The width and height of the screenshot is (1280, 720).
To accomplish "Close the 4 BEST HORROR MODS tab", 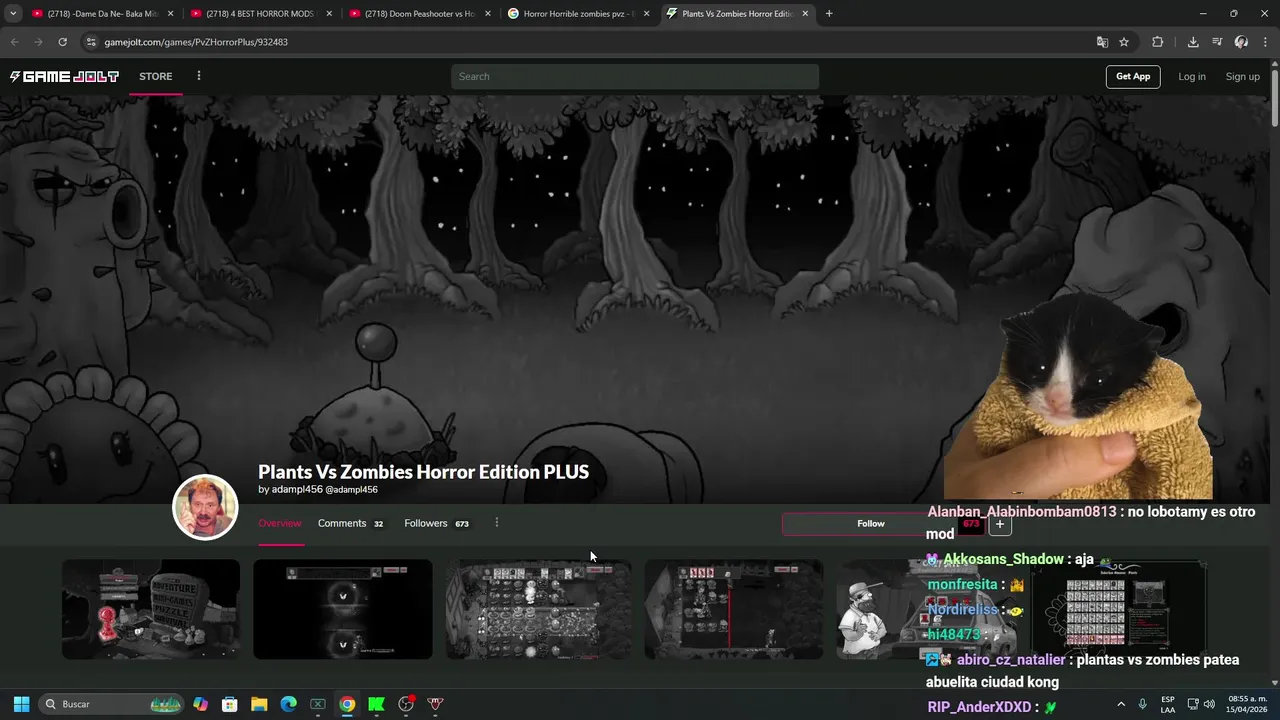I will (x=329, y=14).
